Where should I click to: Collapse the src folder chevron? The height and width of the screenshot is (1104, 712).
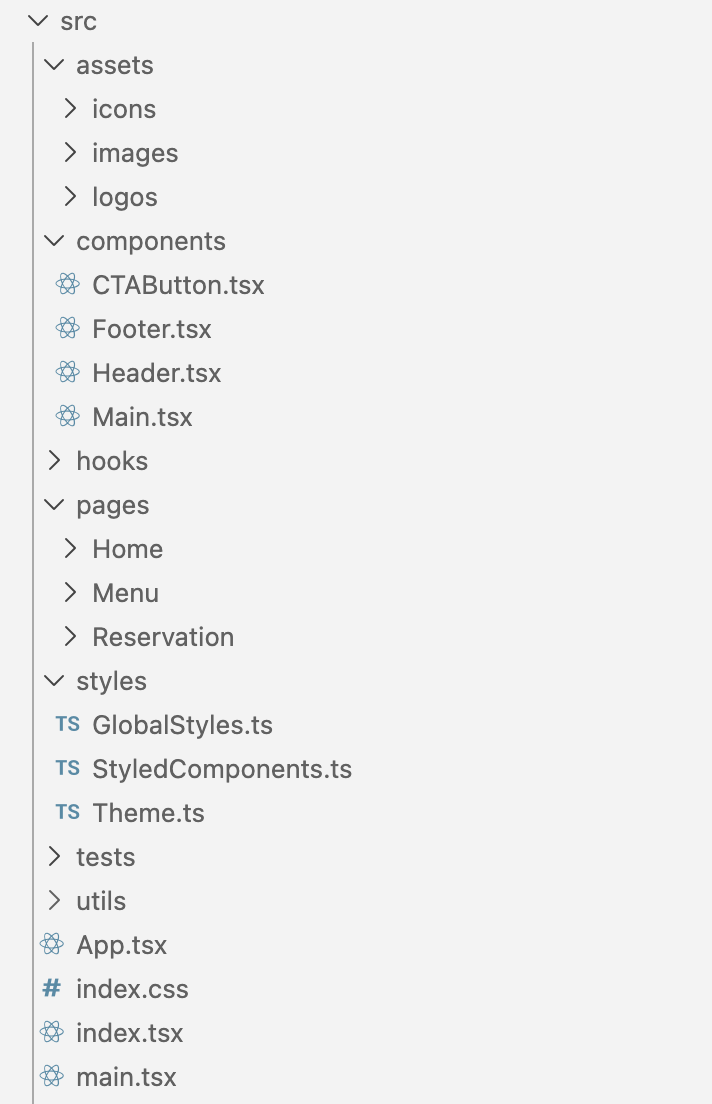pos(38,21)
